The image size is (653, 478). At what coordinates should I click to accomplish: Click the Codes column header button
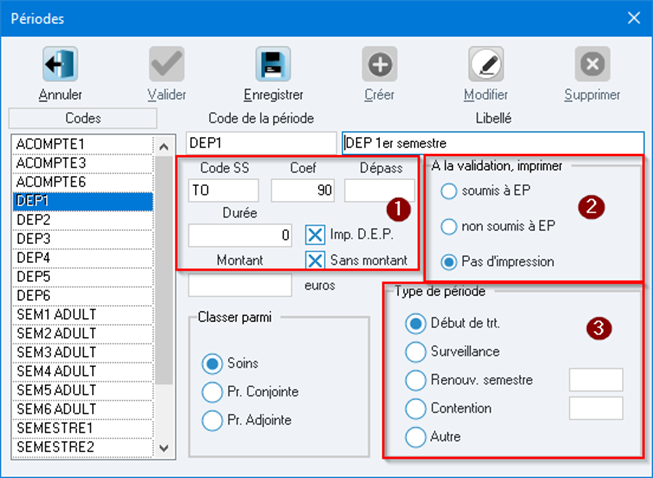coord(83,118)
